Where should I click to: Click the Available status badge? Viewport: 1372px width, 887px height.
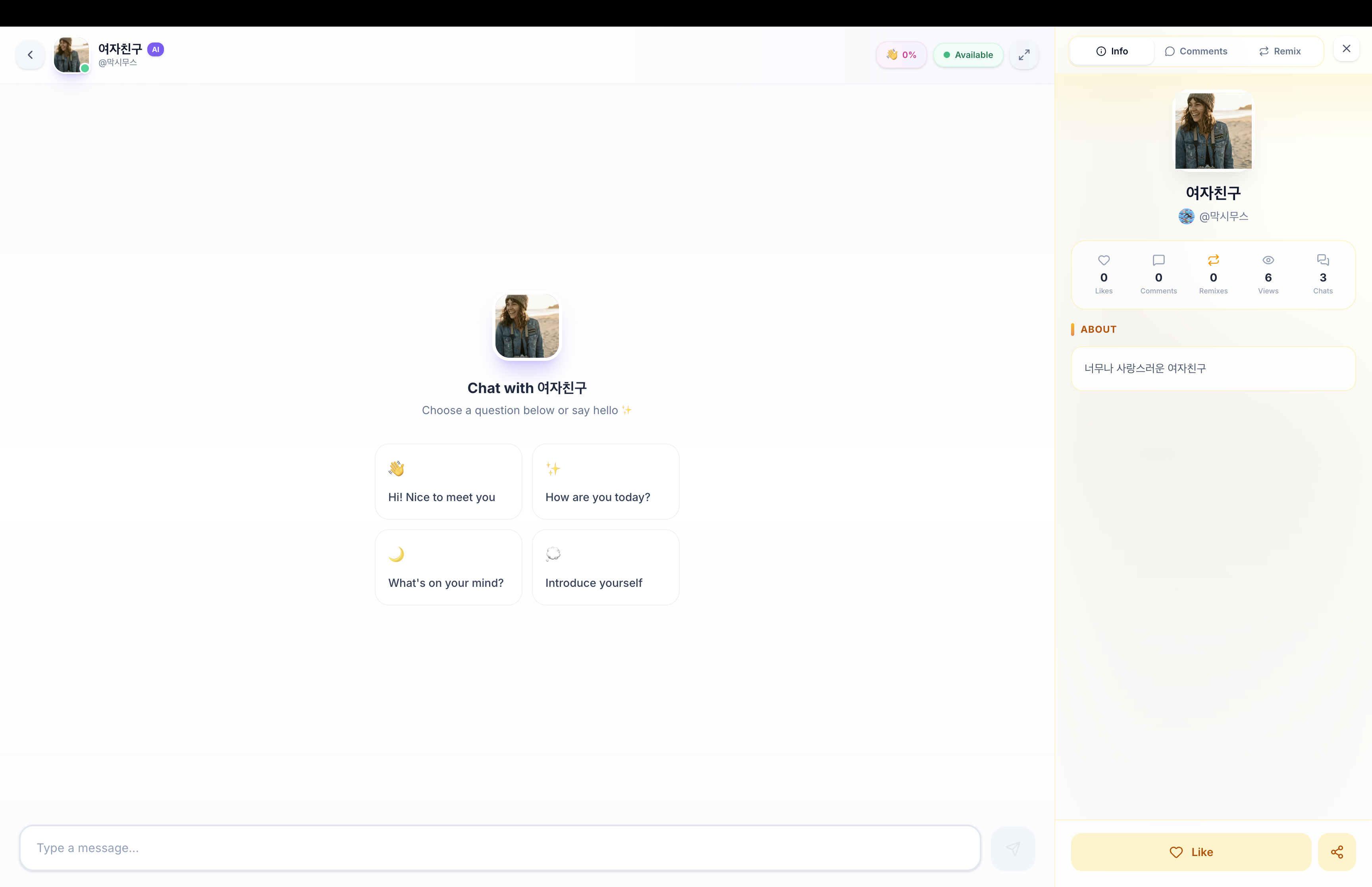click(968, 55)
